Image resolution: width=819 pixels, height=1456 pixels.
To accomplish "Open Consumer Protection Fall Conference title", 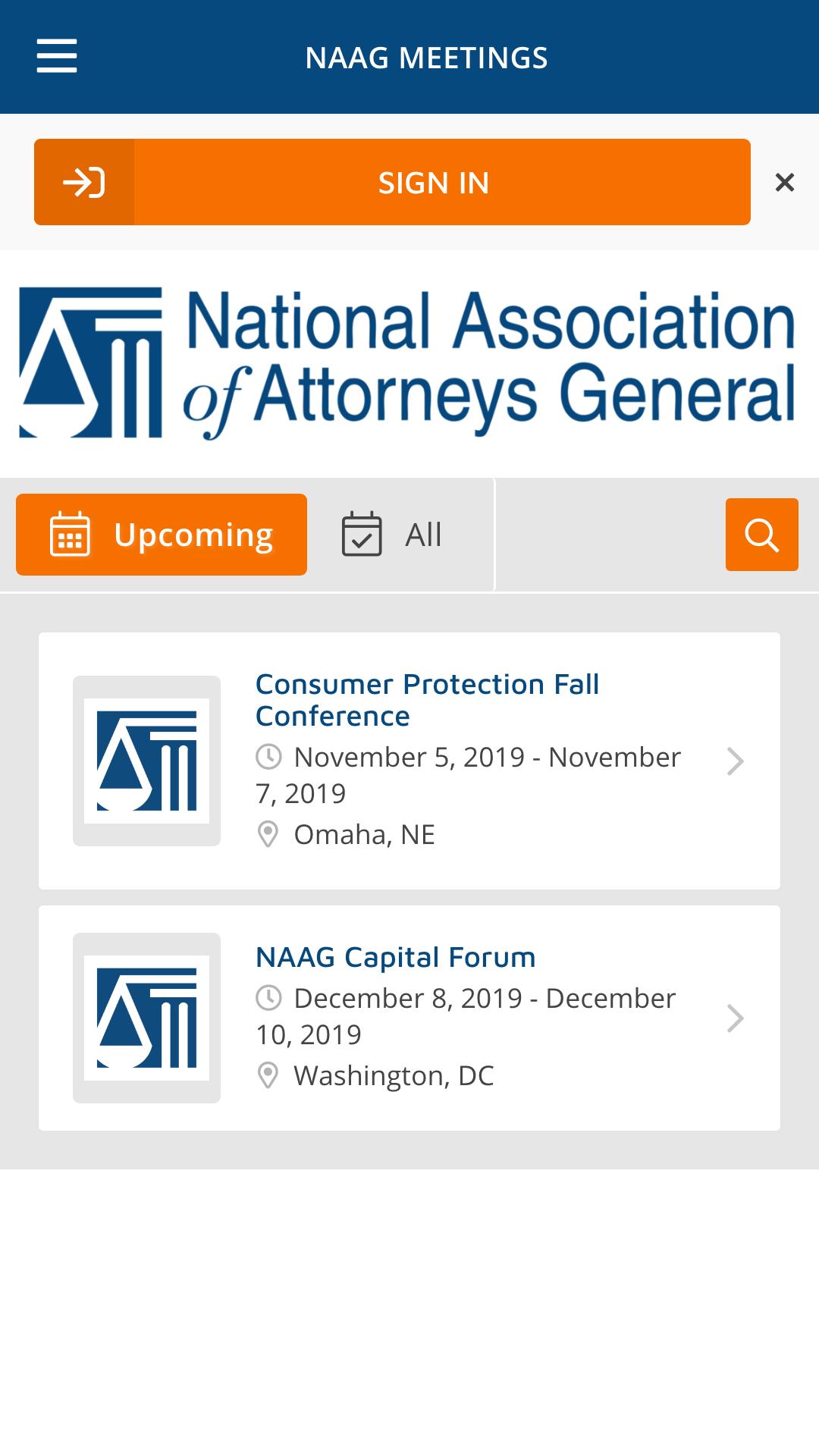I will tap(428, 700).
